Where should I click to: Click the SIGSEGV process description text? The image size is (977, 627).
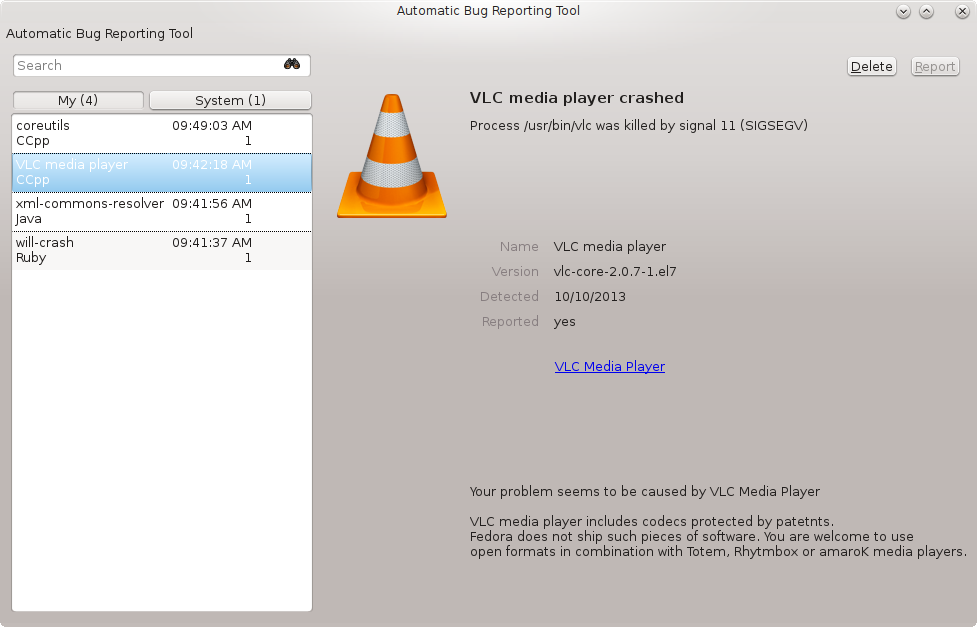pyautogui.click(x=638, y=126)
